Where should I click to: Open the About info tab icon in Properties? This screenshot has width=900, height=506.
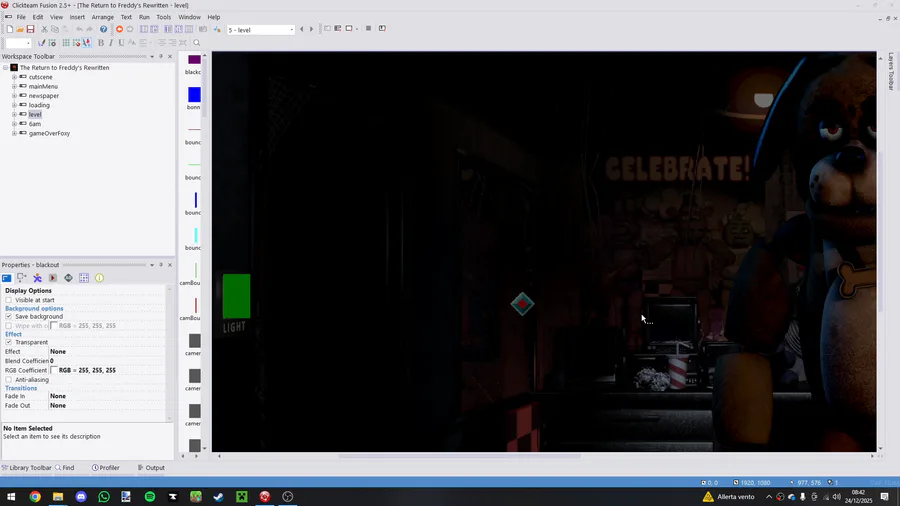99,278
